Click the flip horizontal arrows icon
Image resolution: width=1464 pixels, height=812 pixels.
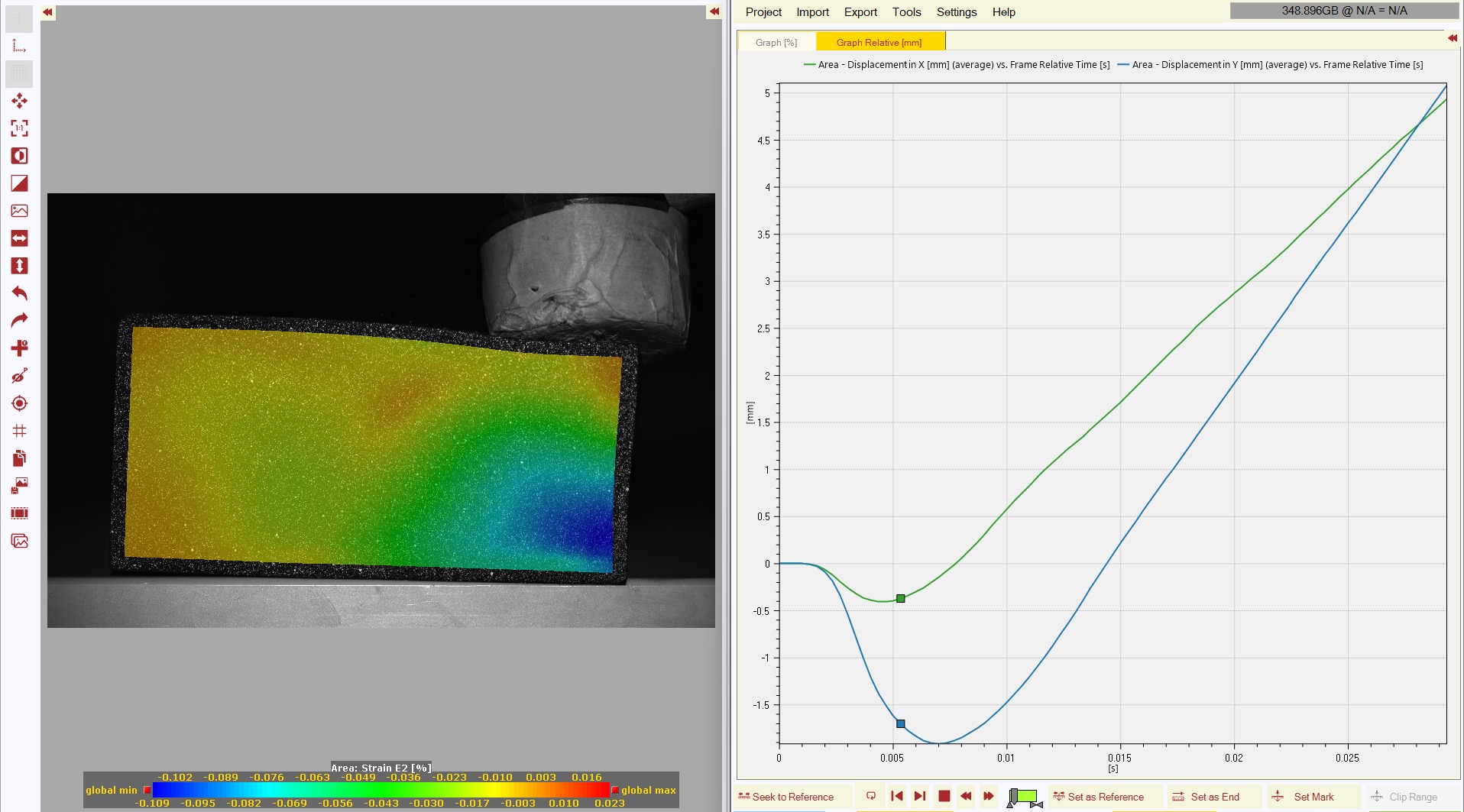(x=19, y=238)
